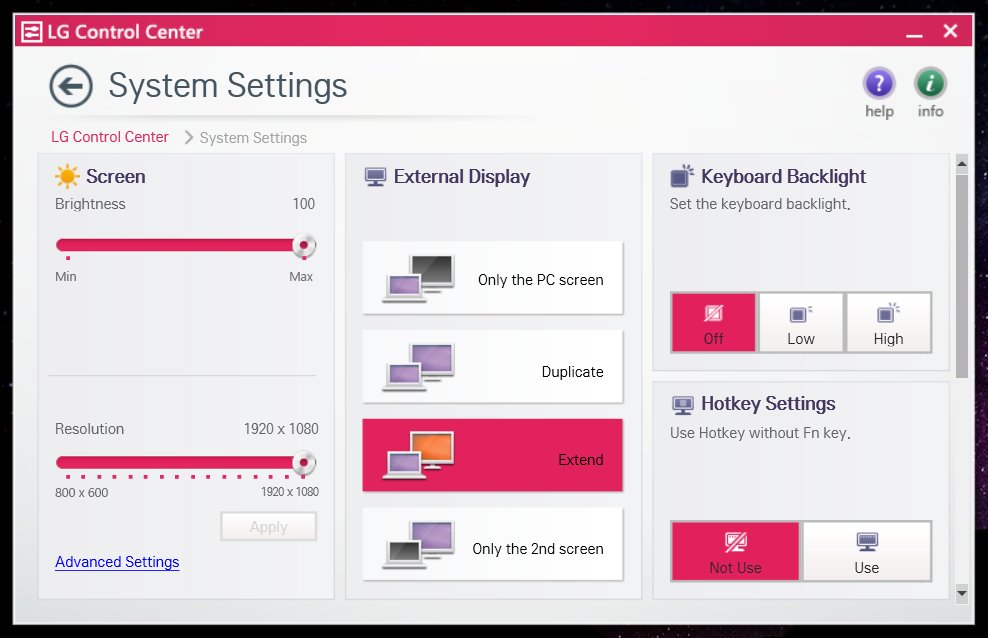Image resolution: width=988 pixels, height=638 pixels.
Task: Set keyboard backlight to Low
Action: [801, 322]
